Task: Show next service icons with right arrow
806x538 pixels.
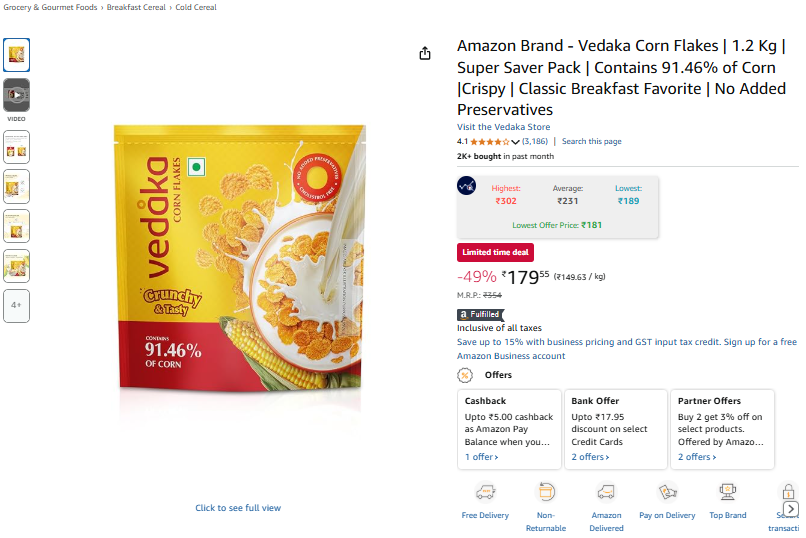Action: pyautogui.click(x=791, y=509)
